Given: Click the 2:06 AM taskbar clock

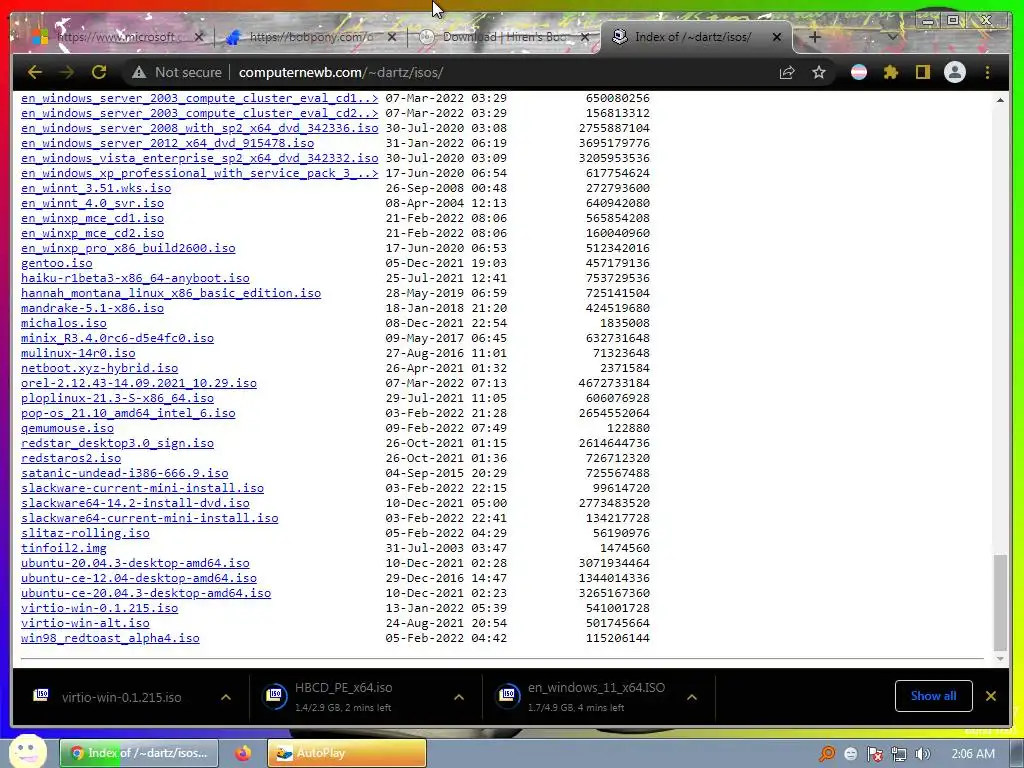Looking at the screenshot, I should pyautogui.click(x=973, y=754).
